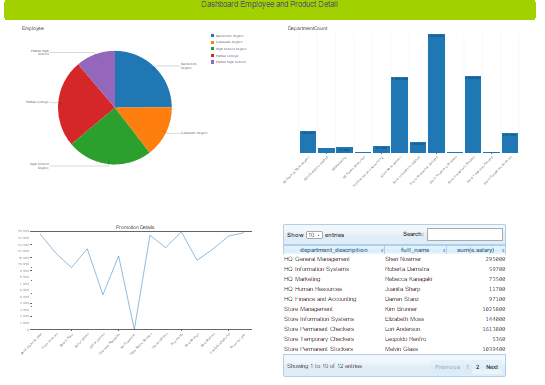Click the salary value 1613800

coord(494,329)
